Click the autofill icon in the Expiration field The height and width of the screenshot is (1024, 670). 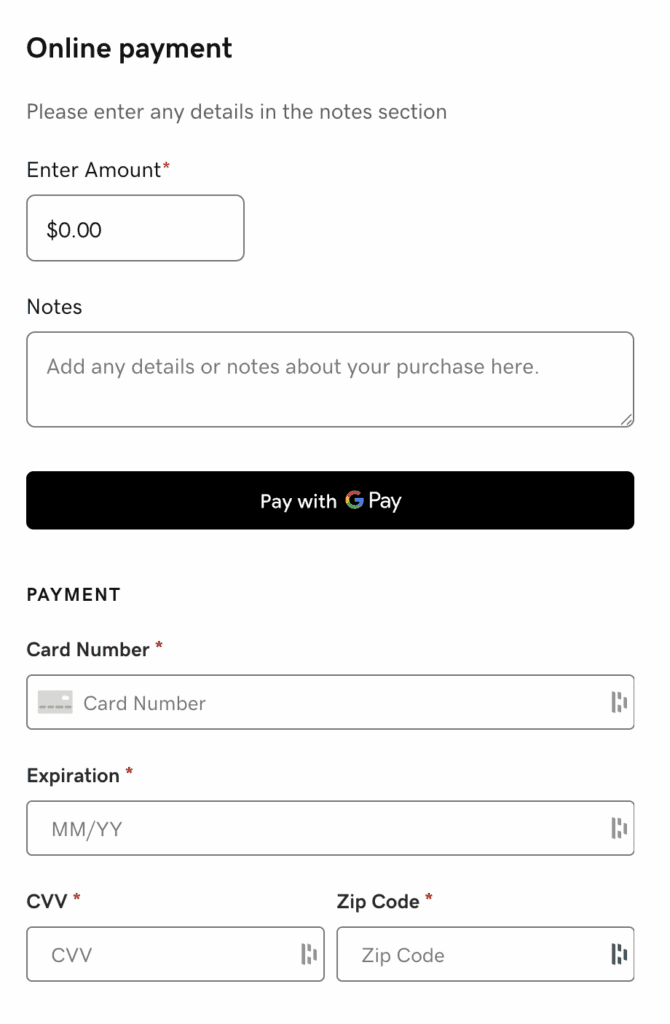point(617,828)
